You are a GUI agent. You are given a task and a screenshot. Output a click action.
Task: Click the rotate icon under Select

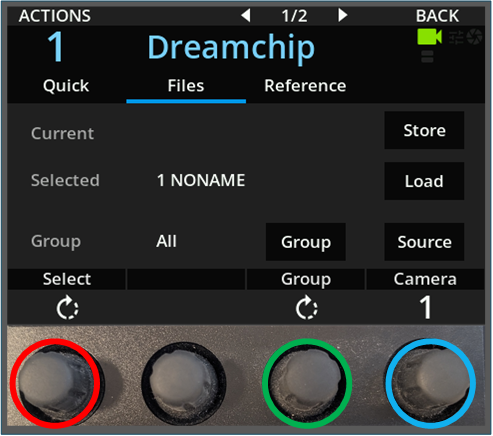67,307
